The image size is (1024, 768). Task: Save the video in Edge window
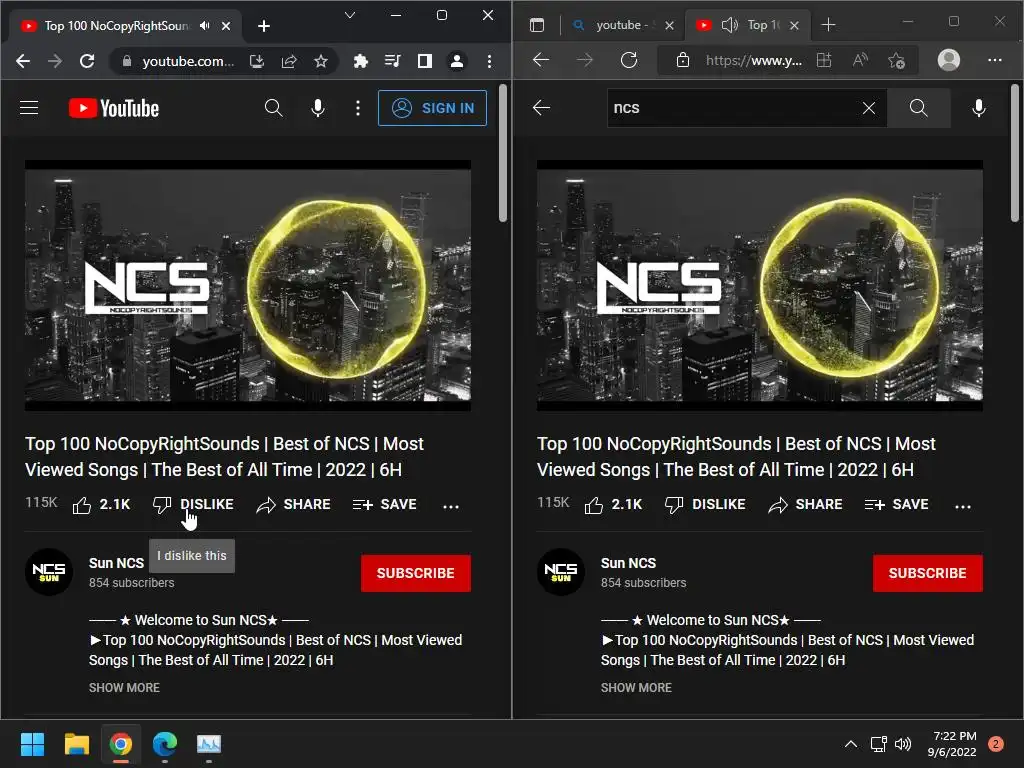click(x=897, y=505)
